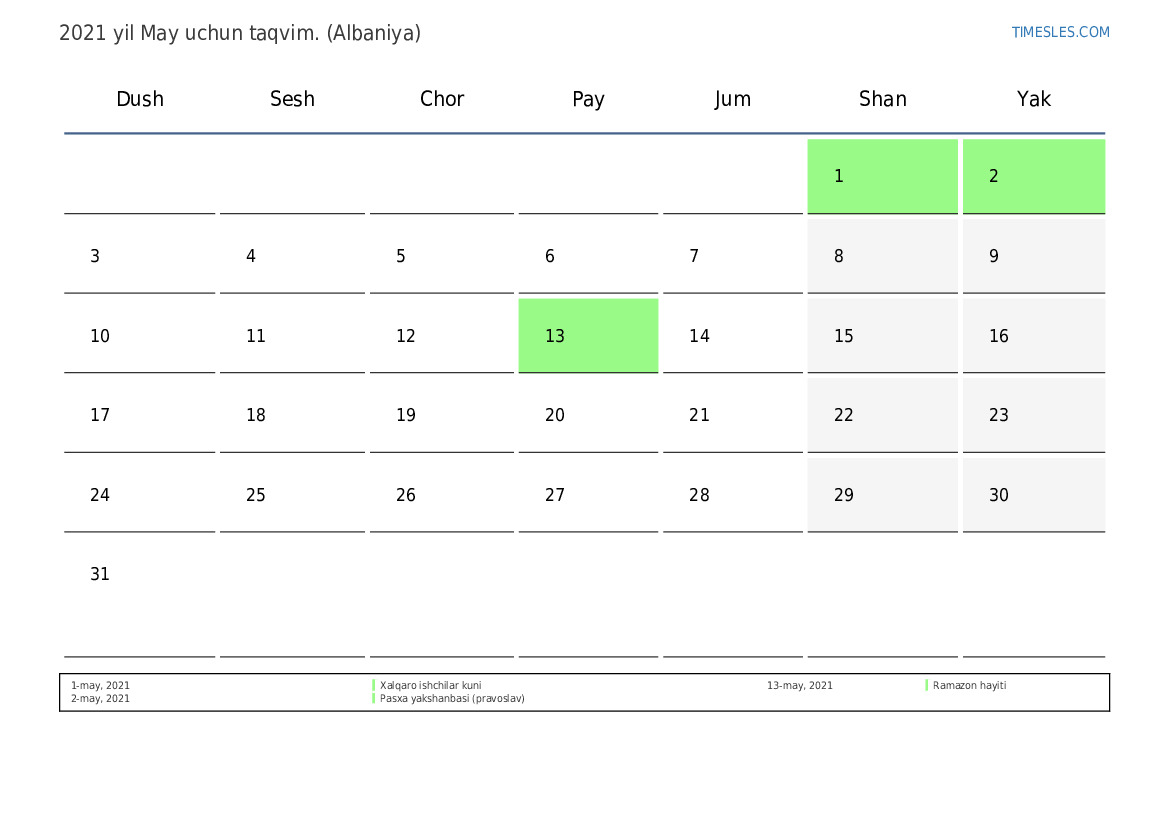Click green swatch beside Ramazon hayiti
This screenshot has height=827, width=1169.
pos(926,686)
